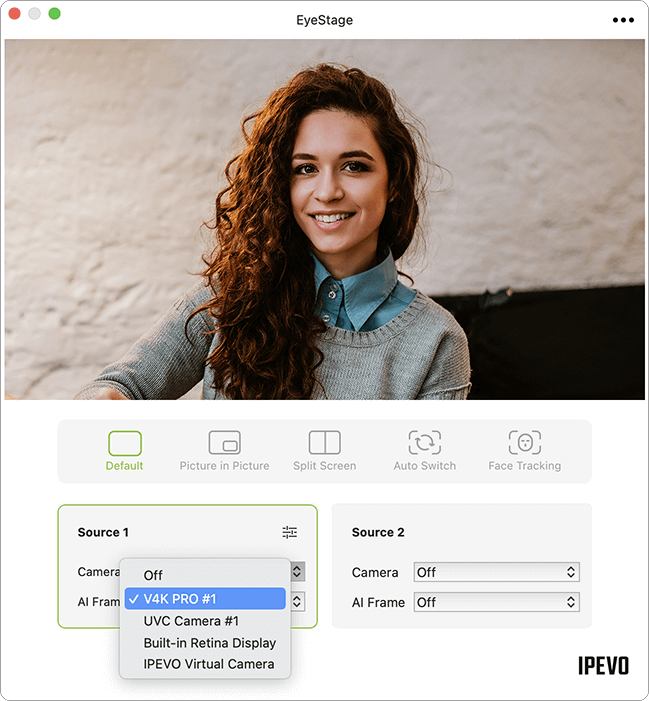This screenshot has width=649, height=701.
Task: Select Off in the camera list
Action: (153, 575)
